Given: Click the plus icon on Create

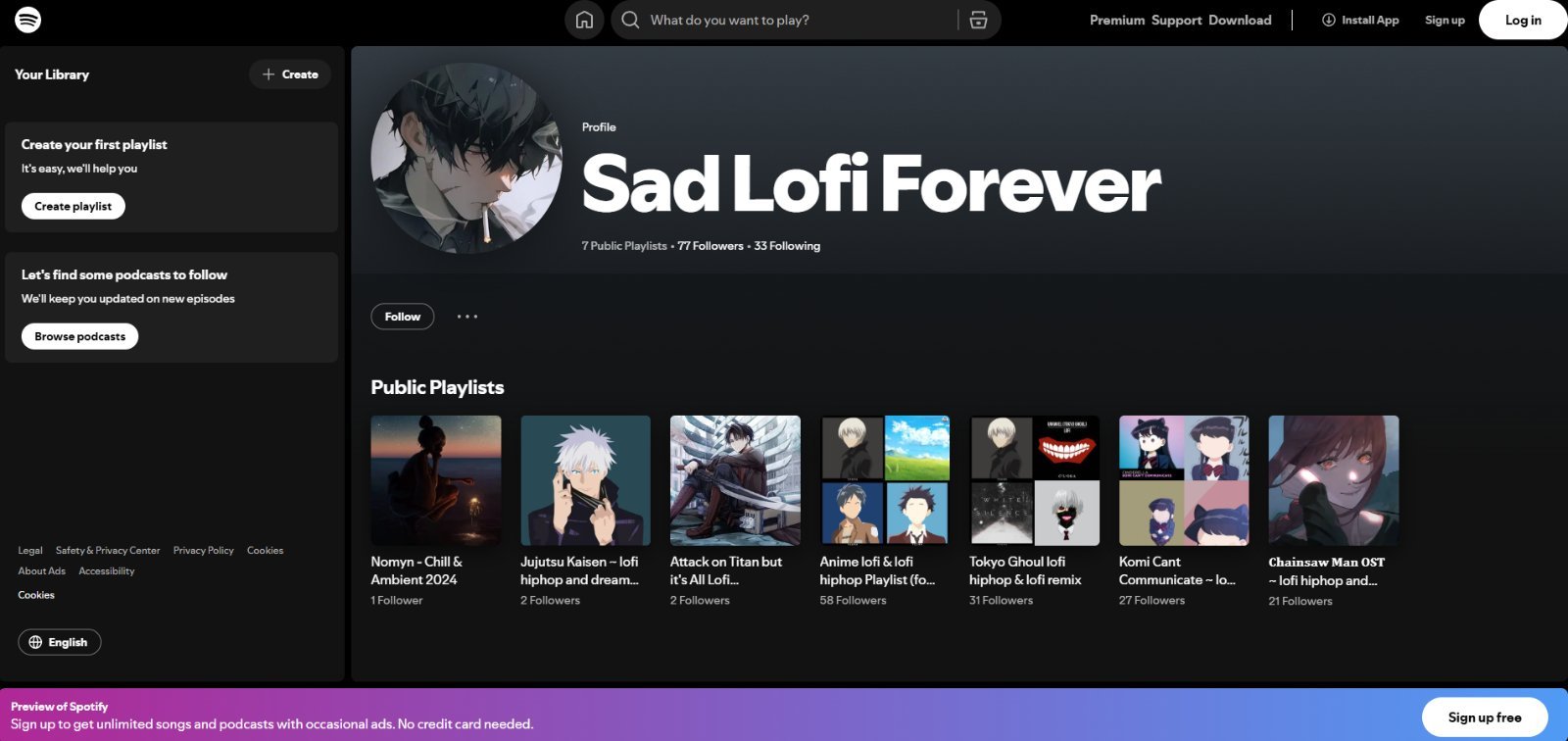Looking at the screenshot, I should pyautogui.click(x=269, y=74).
